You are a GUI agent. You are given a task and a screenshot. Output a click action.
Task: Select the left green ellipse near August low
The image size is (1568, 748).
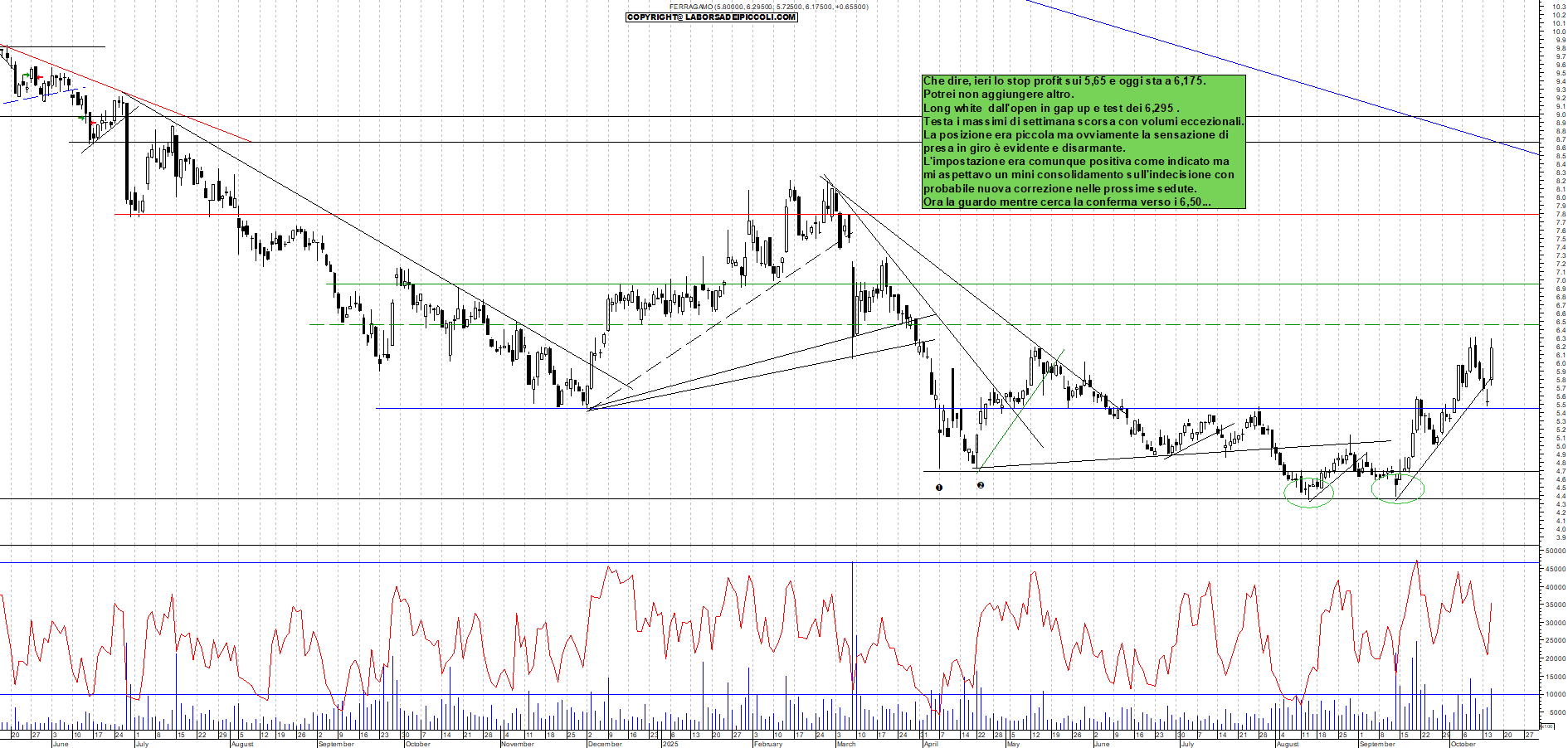1308,493
